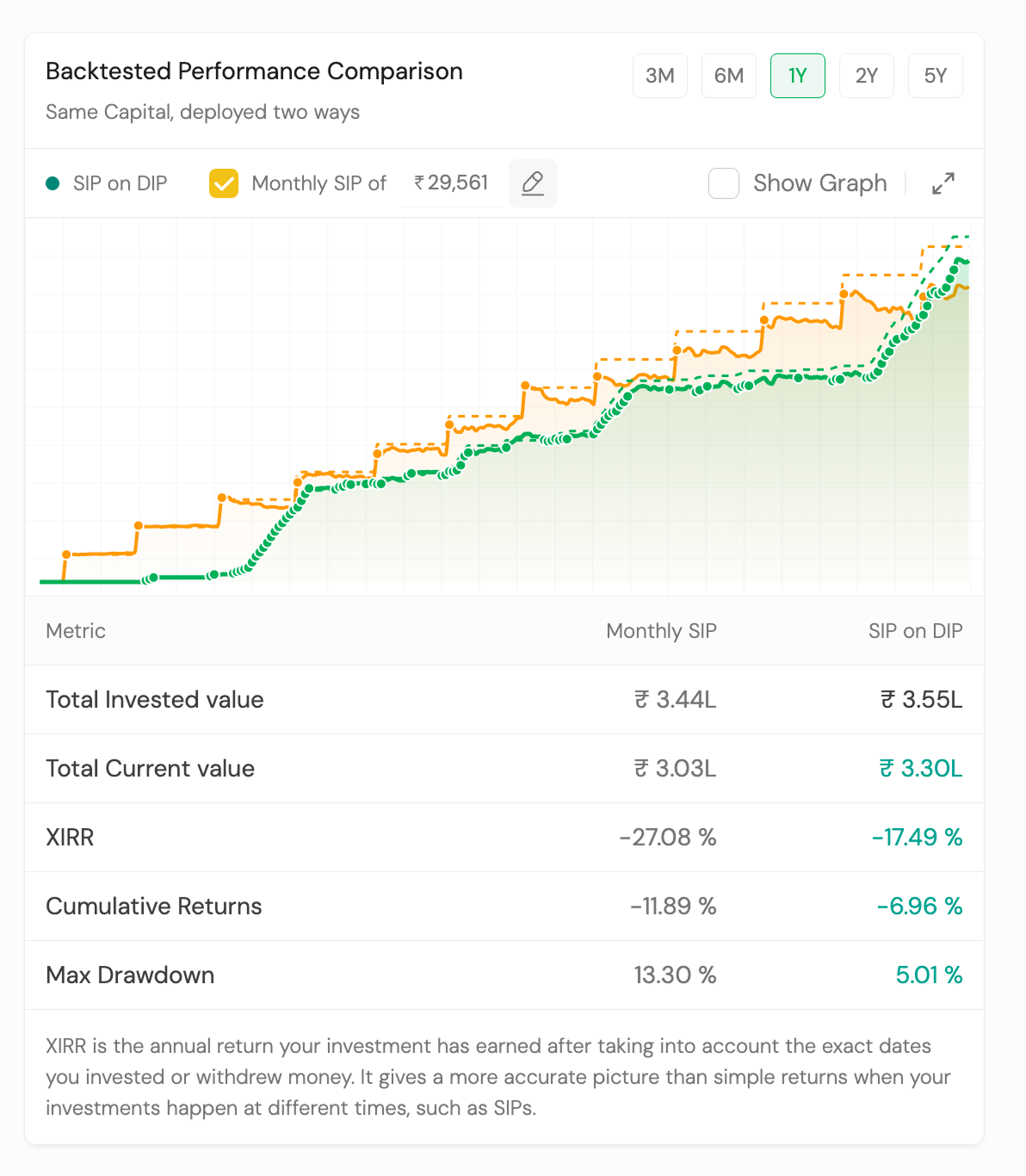The height and width of the screenshot is (1176, 1026).
Task: Click the 'Total Invested value' row label
Action: coord(155,700)
